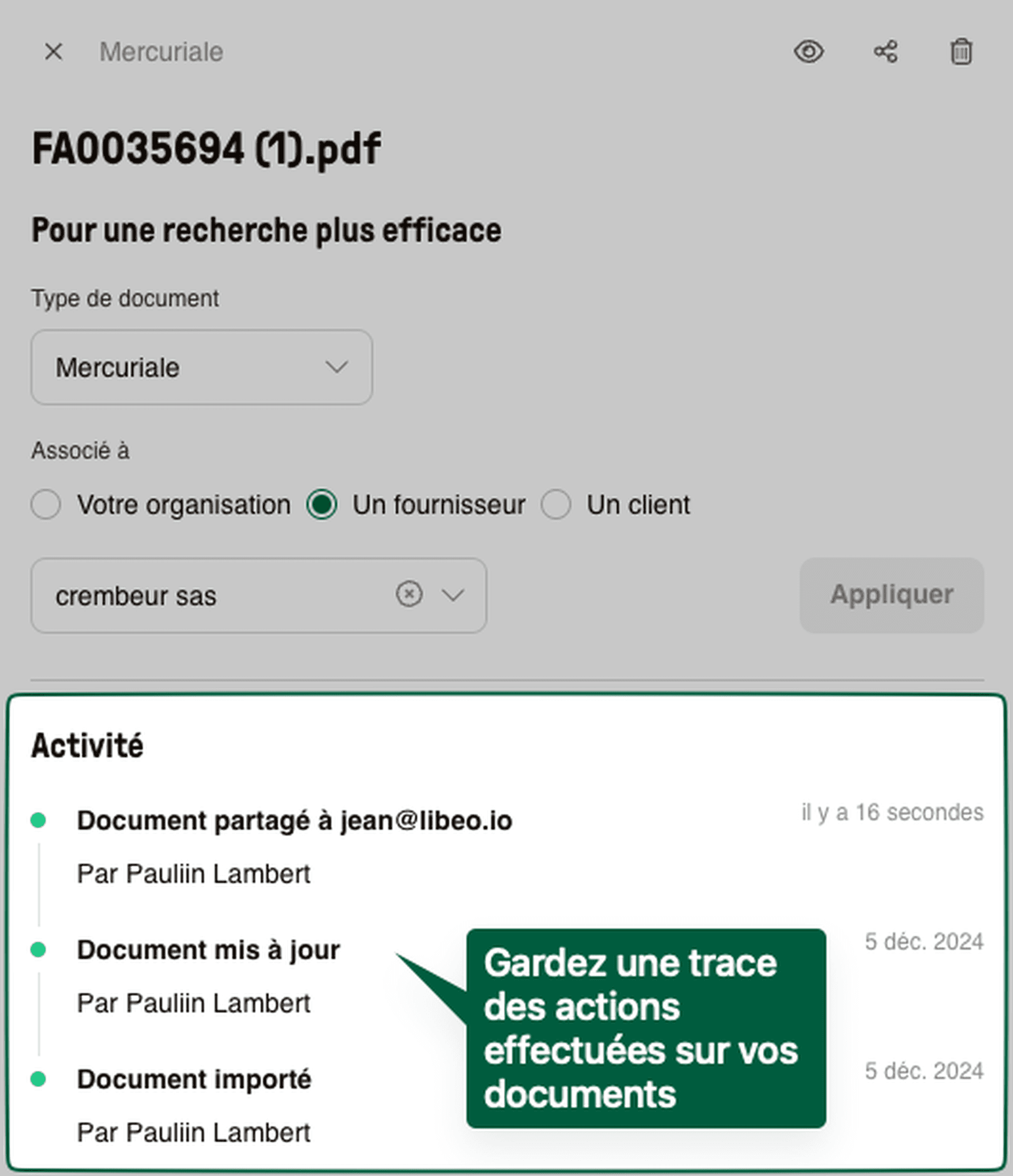
Task: Click the green dot next to Document importé
Action: [40, 1080]
